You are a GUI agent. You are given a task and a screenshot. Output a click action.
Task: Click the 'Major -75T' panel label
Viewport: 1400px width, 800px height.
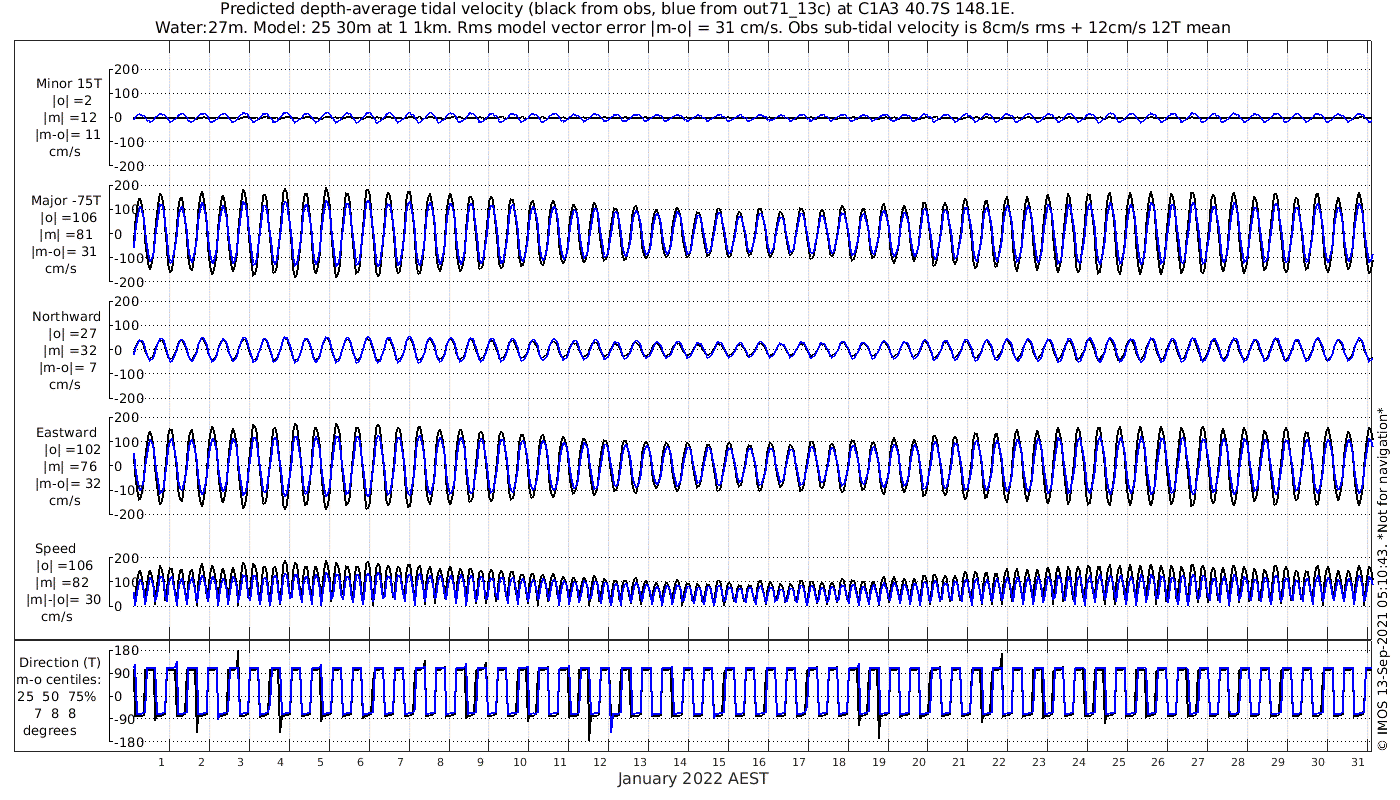[66, 201]
